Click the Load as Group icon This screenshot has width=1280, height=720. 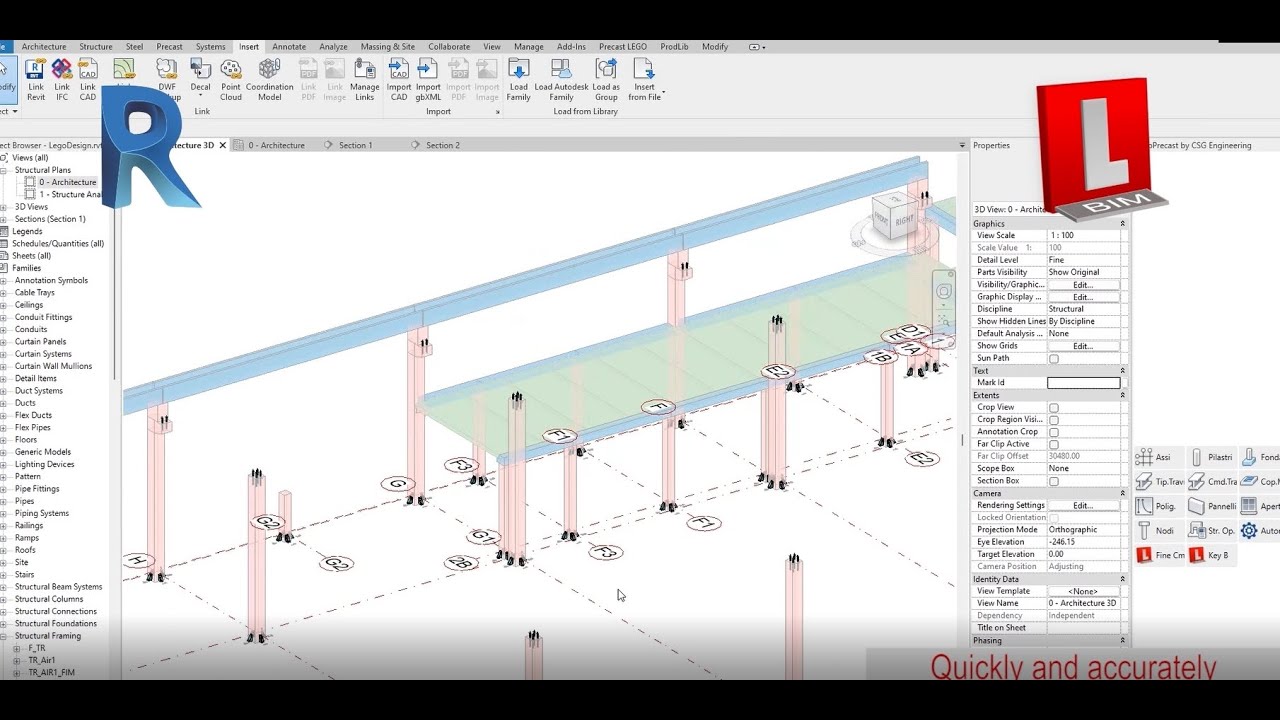coord(606,79)
